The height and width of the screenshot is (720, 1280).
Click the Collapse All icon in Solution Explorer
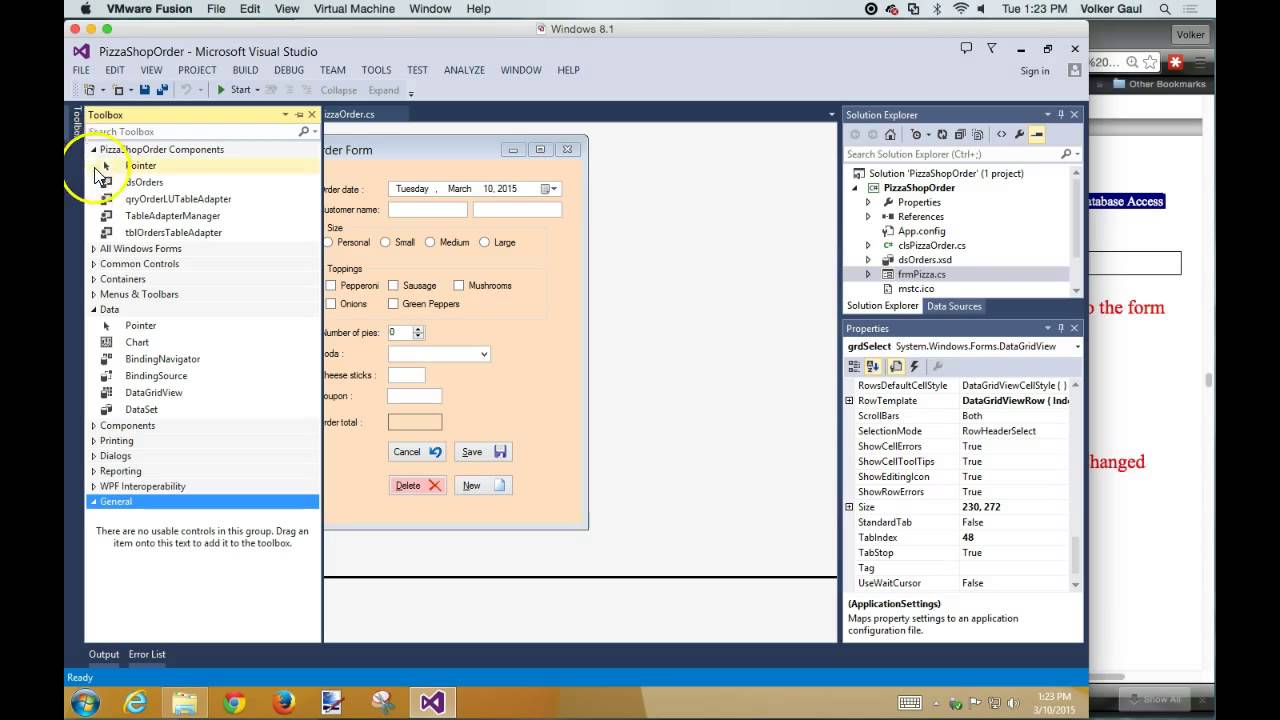960,134
